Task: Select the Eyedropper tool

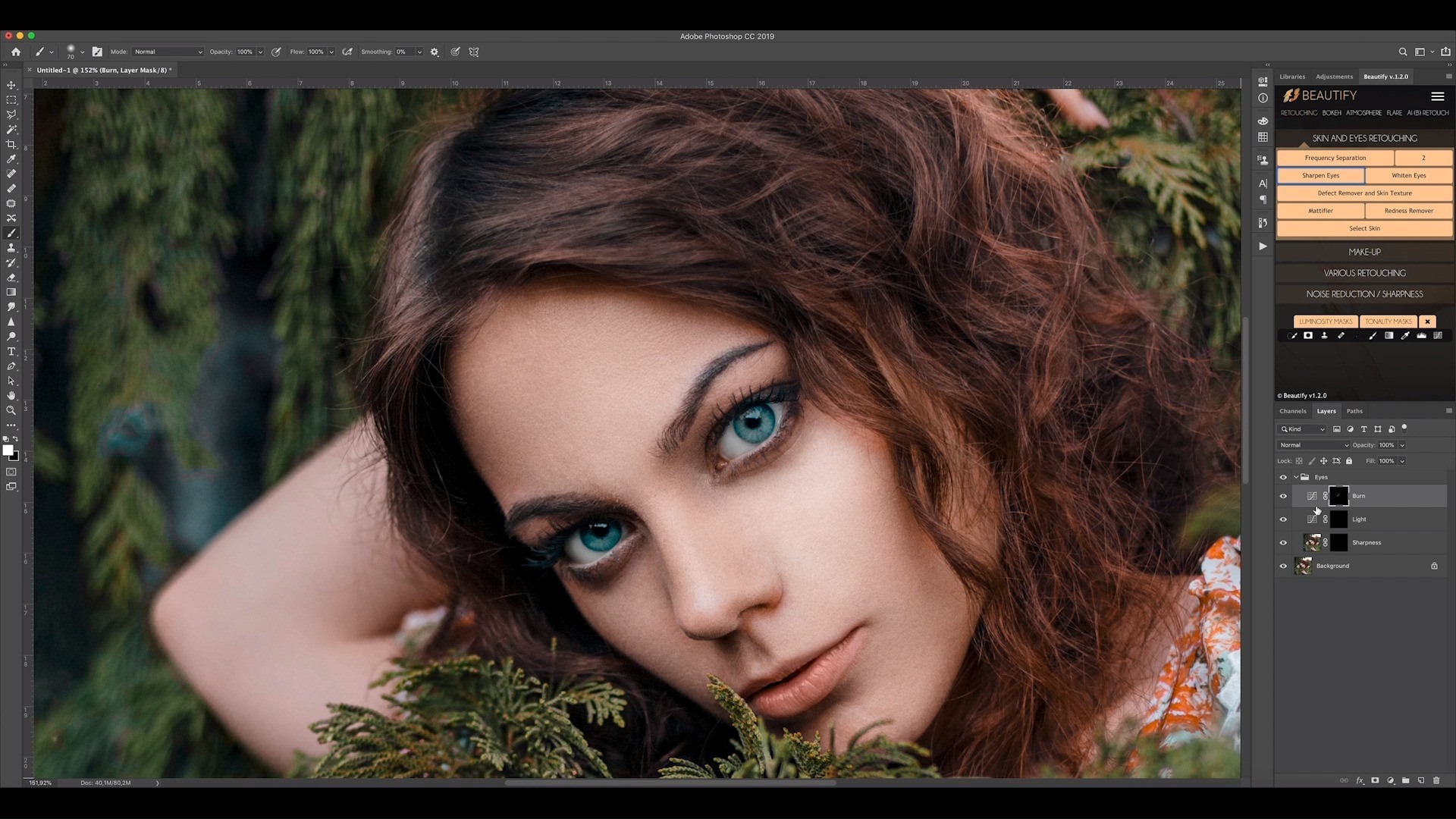Action: (x=11, y=159)
